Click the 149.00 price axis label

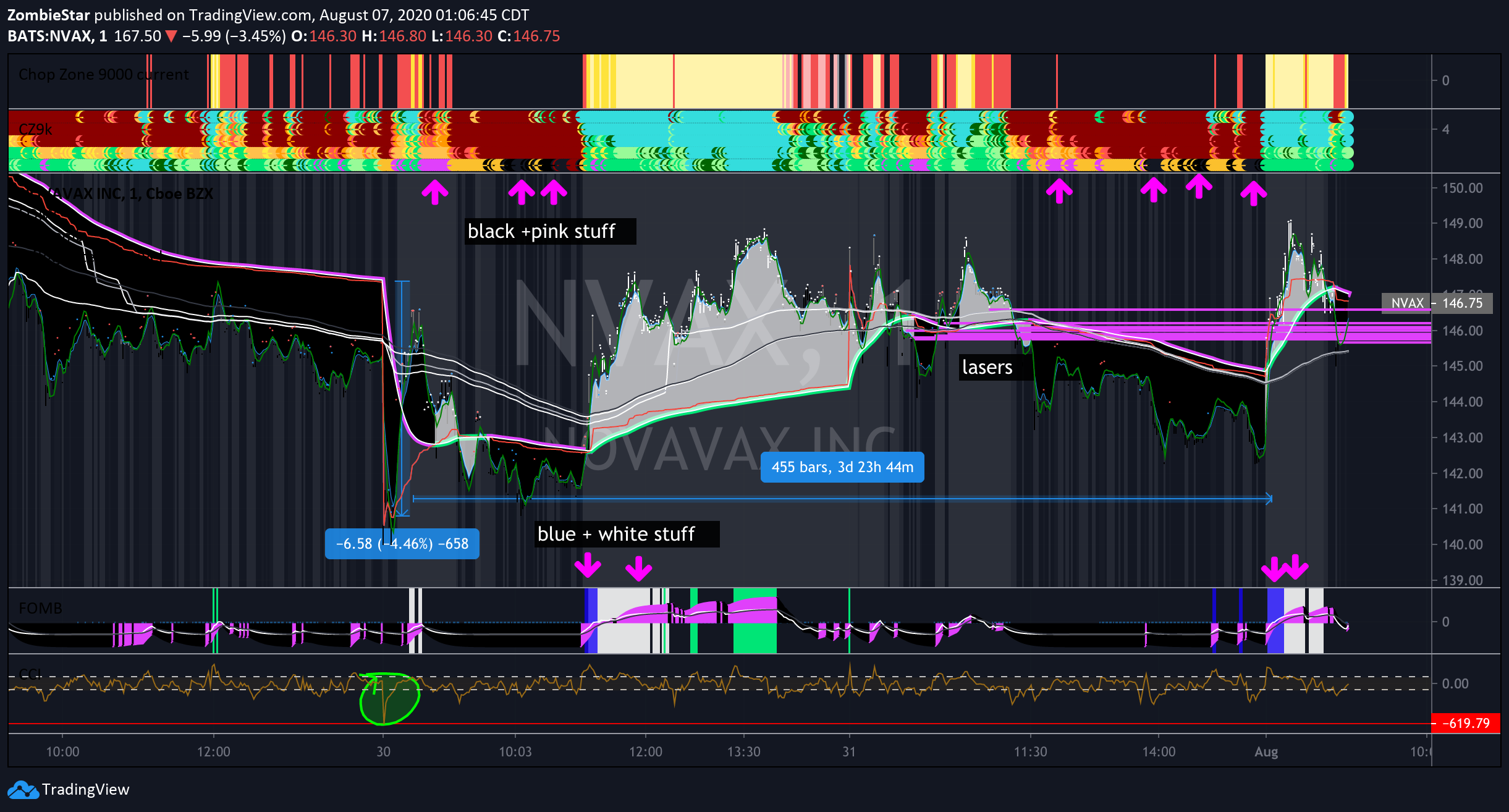(x=1462, y=223)
